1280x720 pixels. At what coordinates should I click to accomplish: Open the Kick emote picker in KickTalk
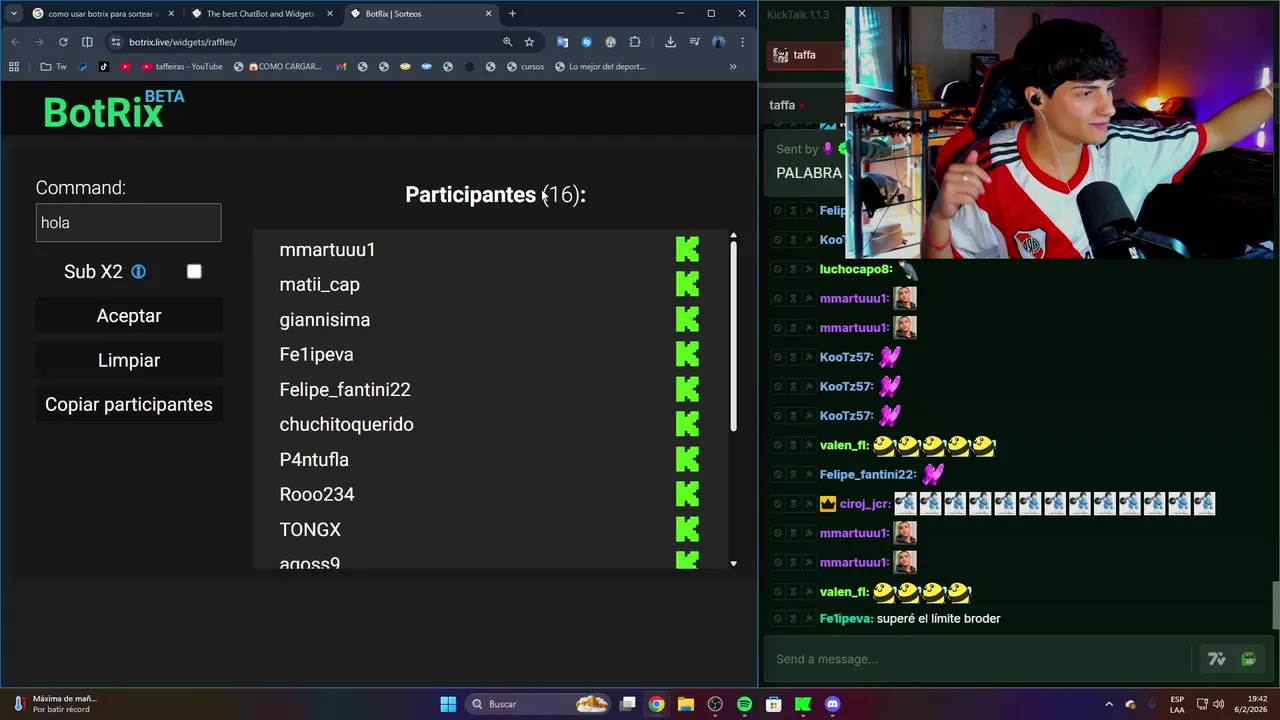[x=1248, y=659]
